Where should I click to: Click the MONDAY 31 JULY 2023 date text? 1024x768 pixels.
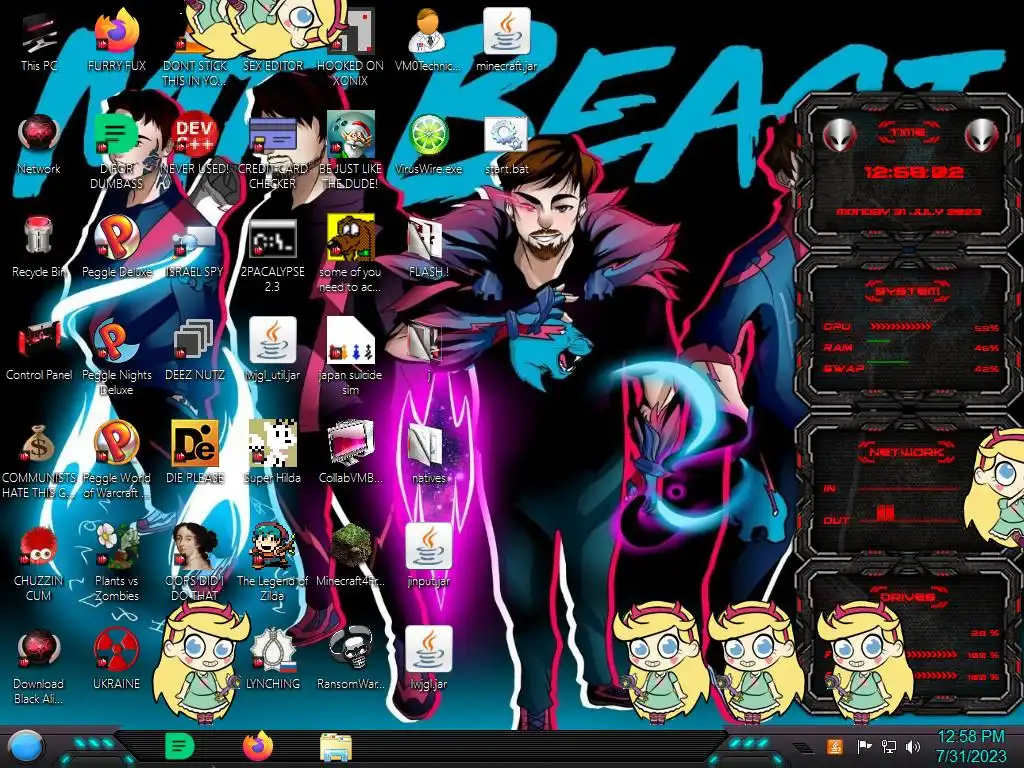(909, 212)
